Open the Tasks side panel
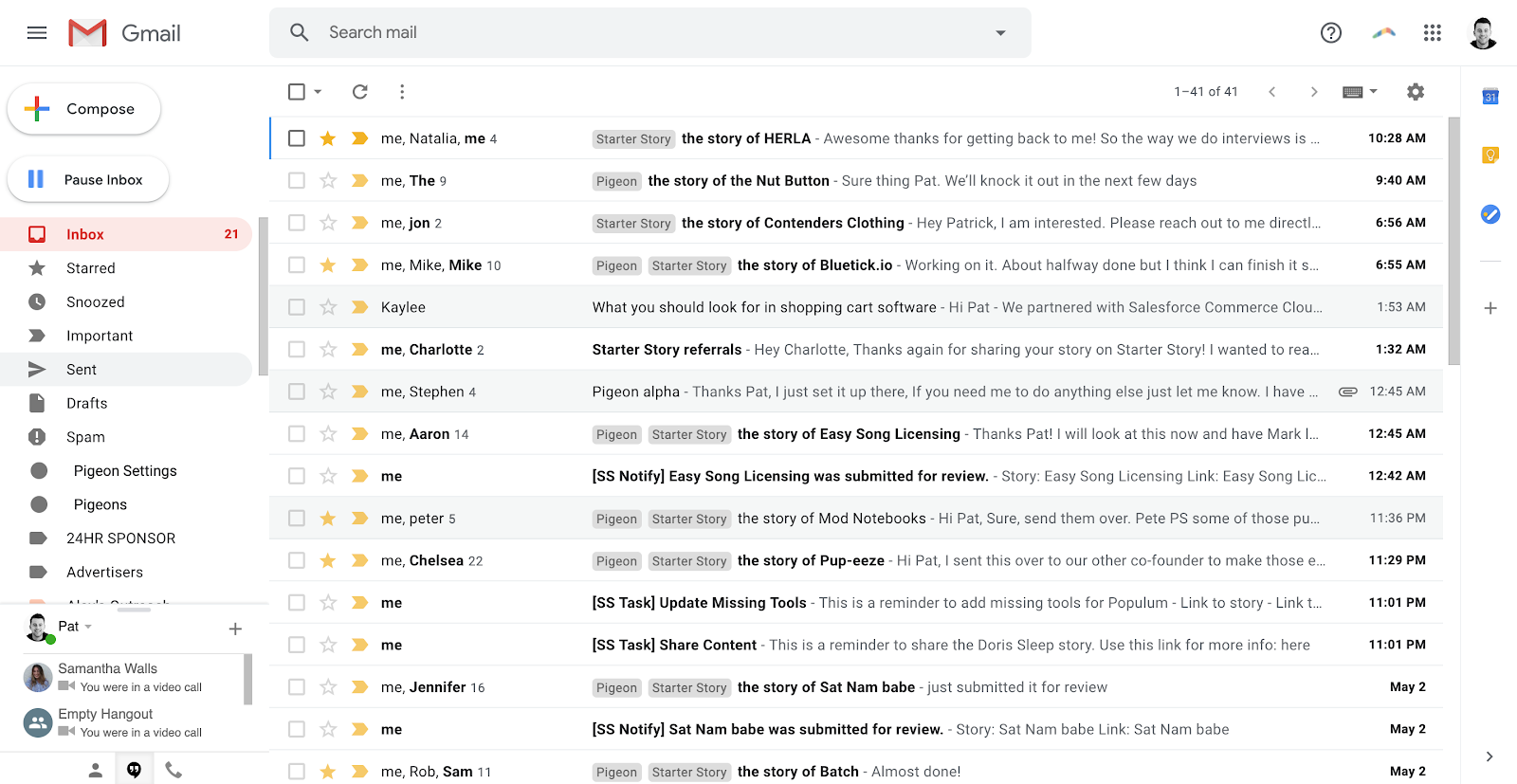Viewport: 1517px width, 784px height. tap(1490, 214)
